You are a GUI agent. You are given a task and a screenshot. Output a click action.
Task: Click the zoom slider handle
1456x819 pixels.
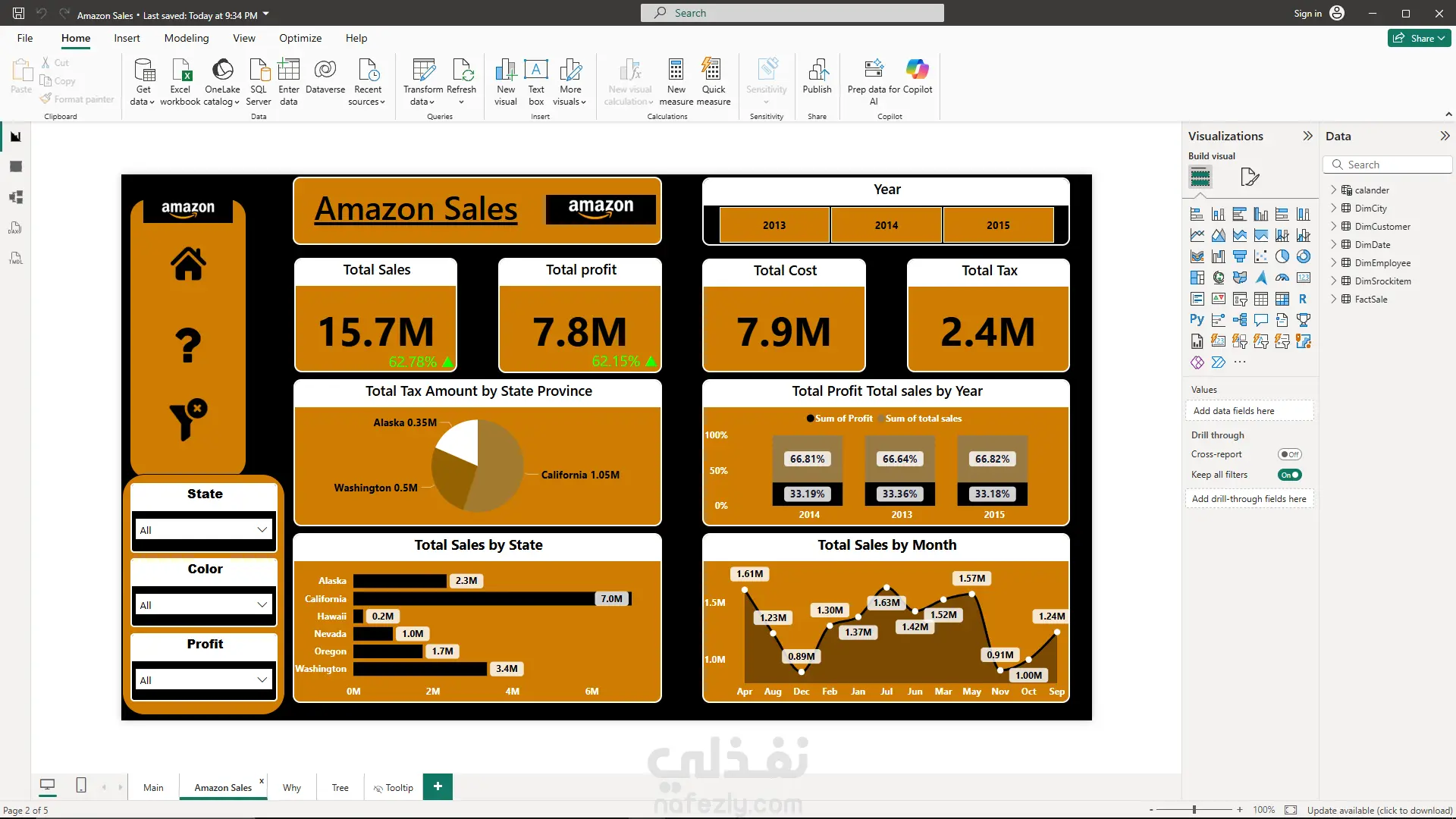(x=1194, y=810)
